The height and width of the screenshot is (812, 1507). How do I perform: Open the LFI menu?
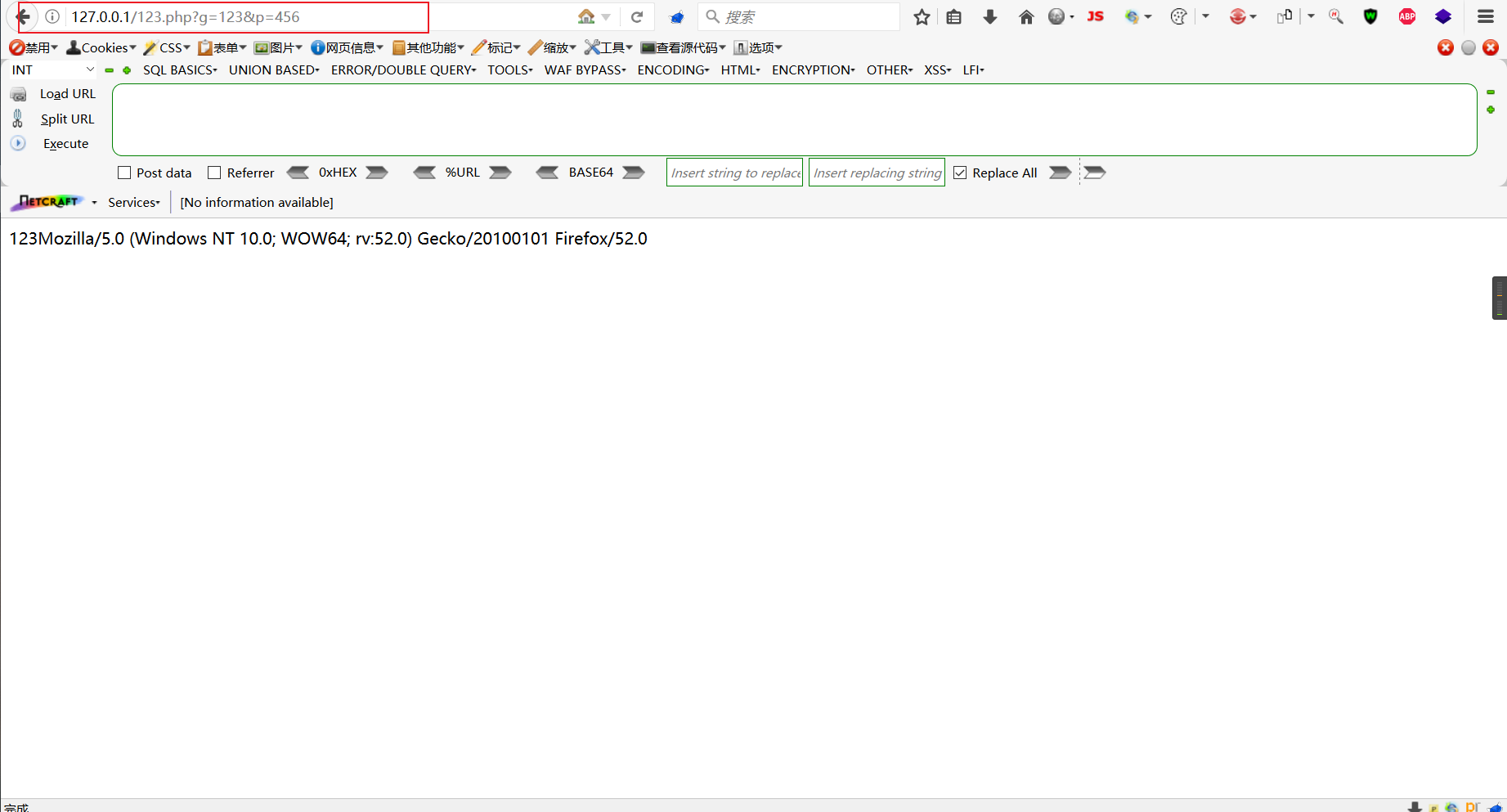pos(973,70)
